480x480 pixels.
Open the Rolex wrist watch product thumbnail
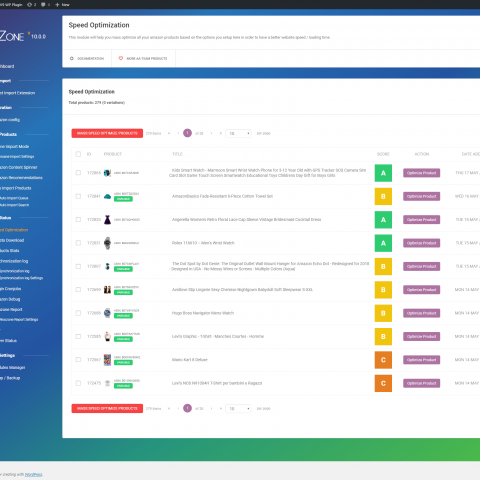(107, 243)
